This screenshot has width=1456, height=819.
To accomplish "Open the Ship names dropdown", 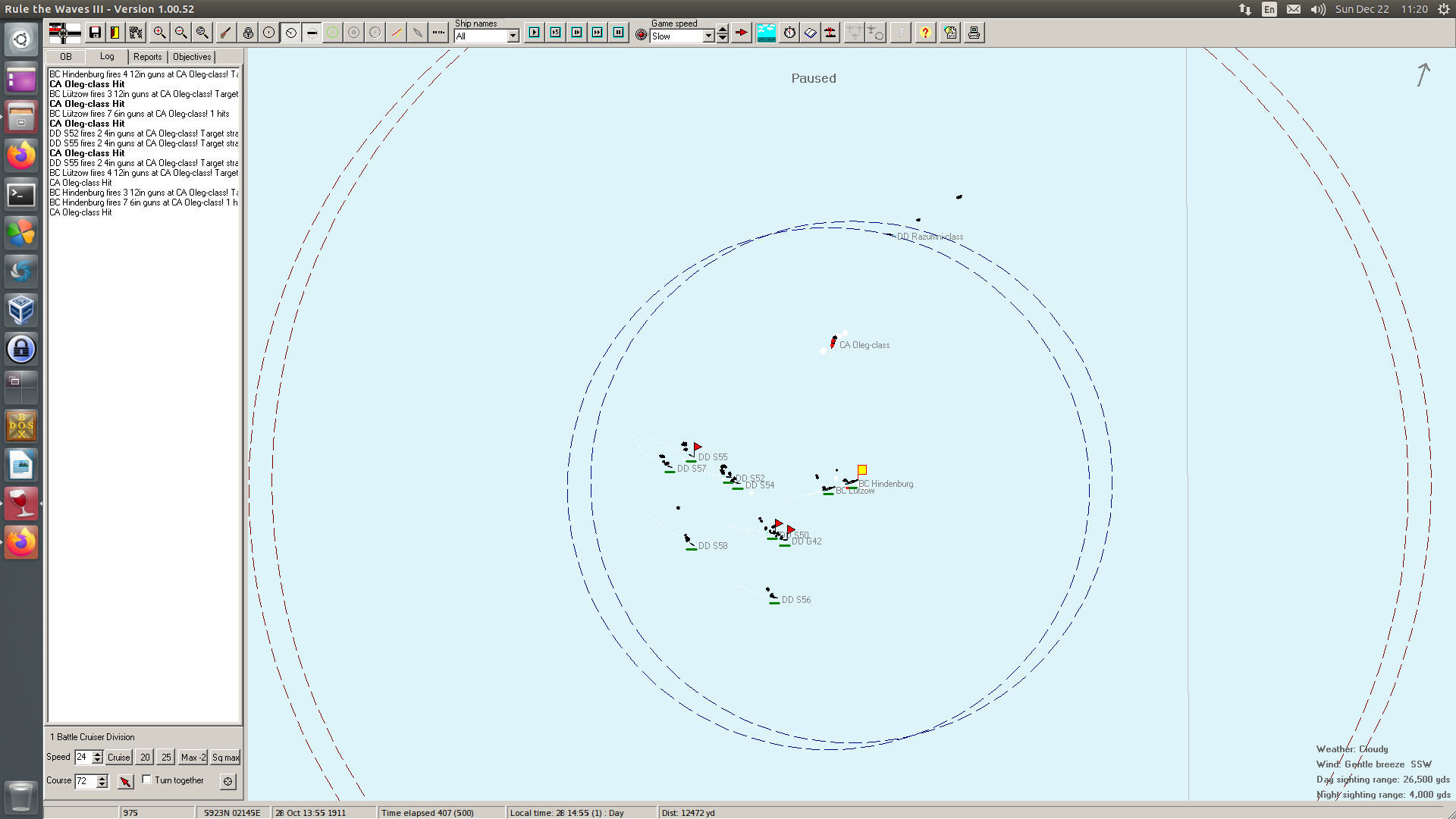I will [x=486, y=36].
